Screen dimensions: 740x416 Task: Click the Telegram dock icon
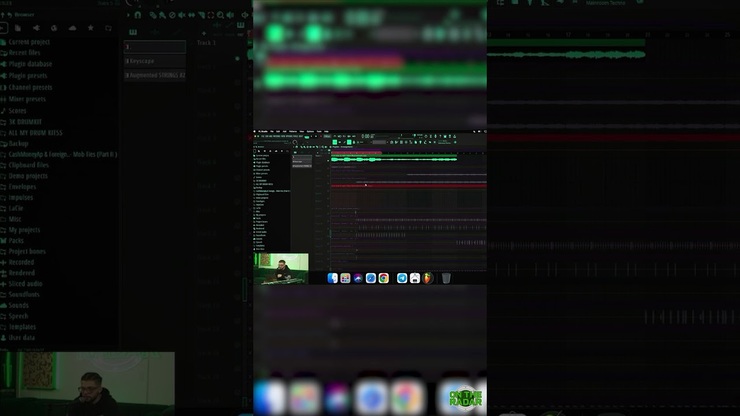[x=402, y=278]
